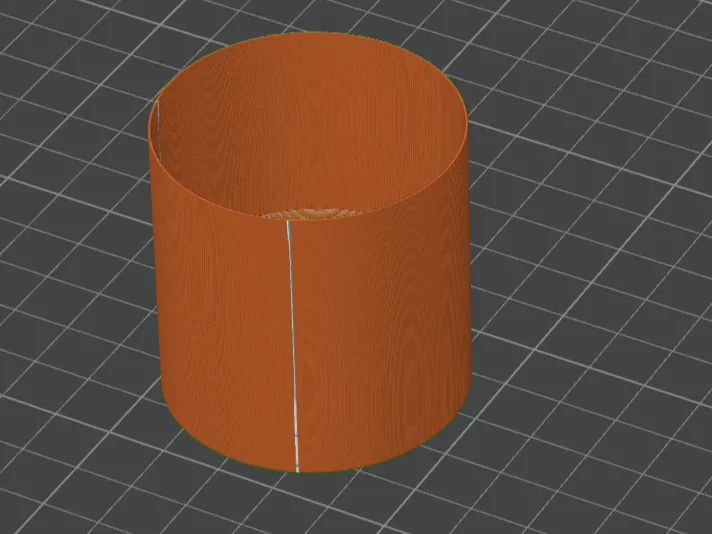Click the white seam line on cylinder front
This screenshot has width=712, height=534.
pyautogui.click(x=293, y=345)
